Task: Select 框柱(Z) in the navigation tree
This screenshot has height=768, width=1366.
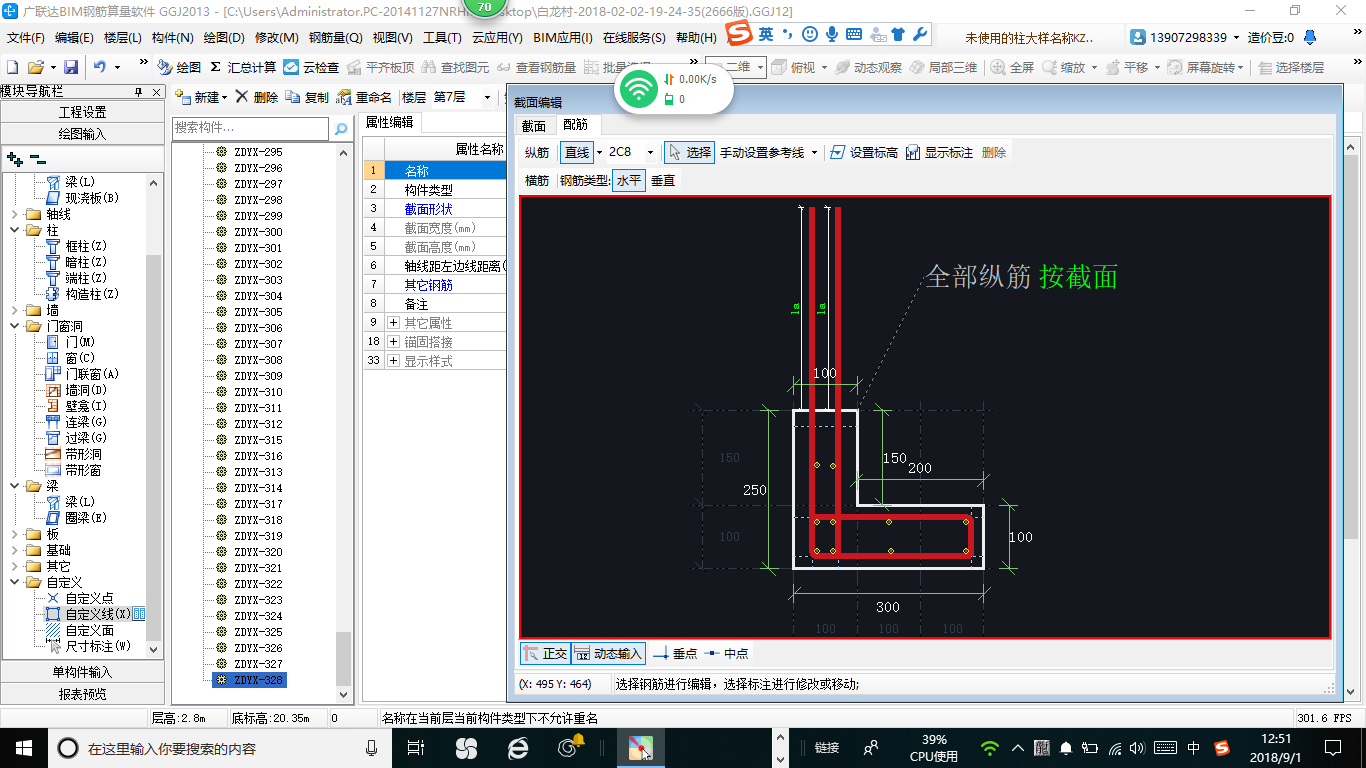Action: pos(85,246)
